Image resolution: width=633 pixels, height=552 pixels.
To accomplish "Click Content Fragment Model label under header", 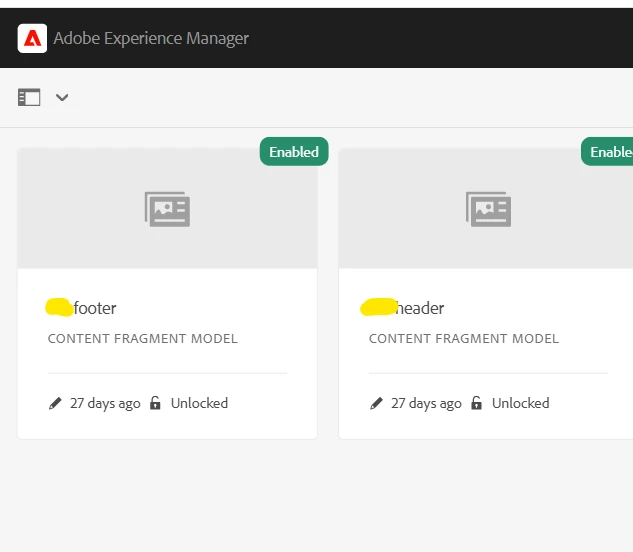I will 464,338.
